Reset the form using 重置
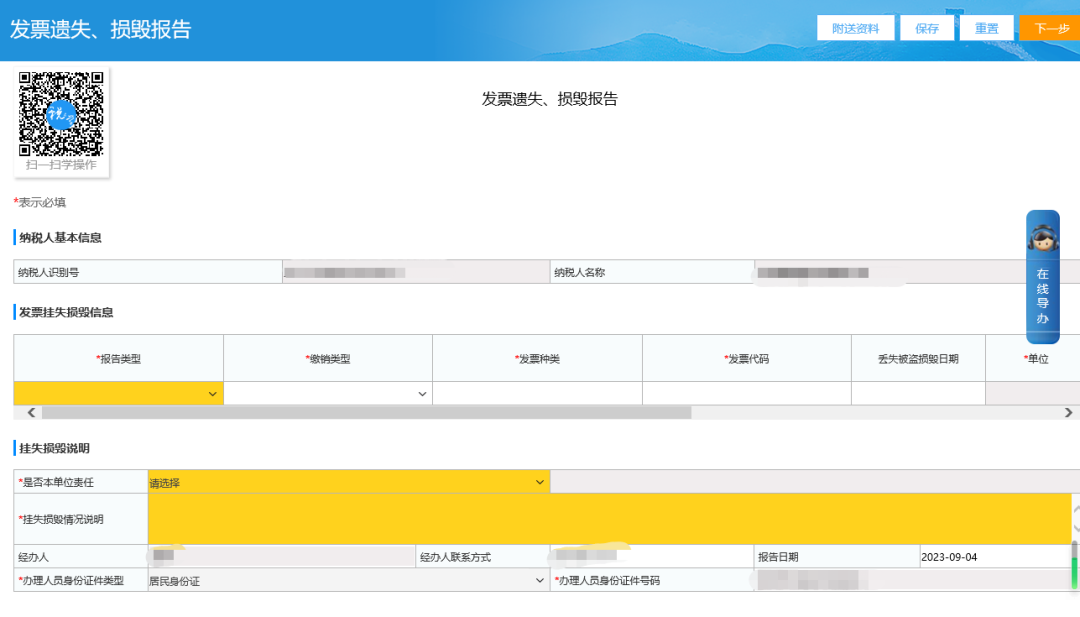The height and width of the screenshot is (617, 1080). point(986,28)
